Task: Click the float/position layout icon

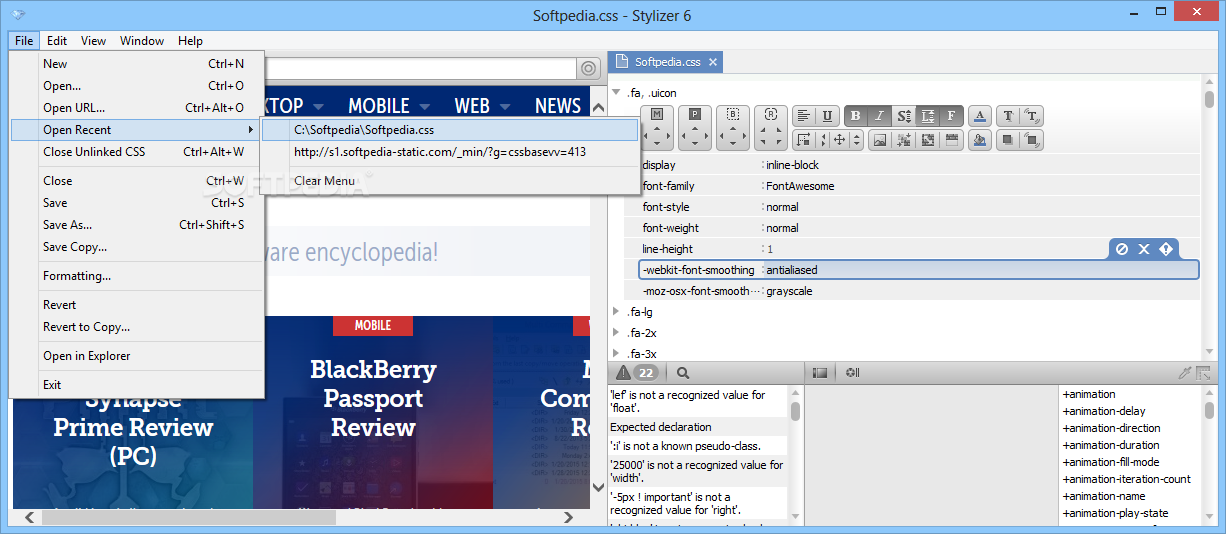Action: coord(804,140)
